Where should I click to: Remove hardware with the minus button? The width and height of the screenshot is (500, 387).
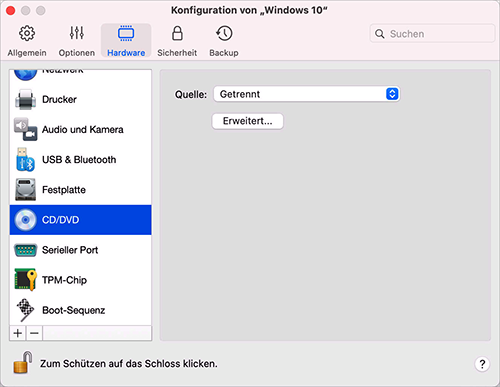(x=34, y=333)
